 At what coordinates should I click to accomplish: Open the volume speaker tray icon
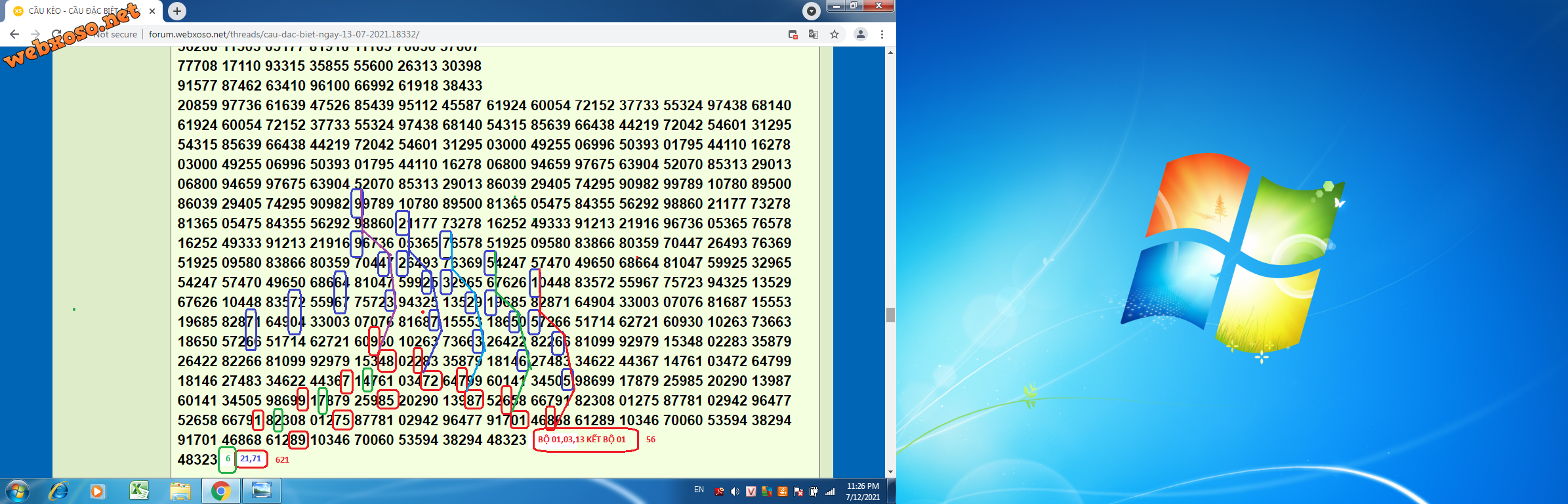pos(735,492)
